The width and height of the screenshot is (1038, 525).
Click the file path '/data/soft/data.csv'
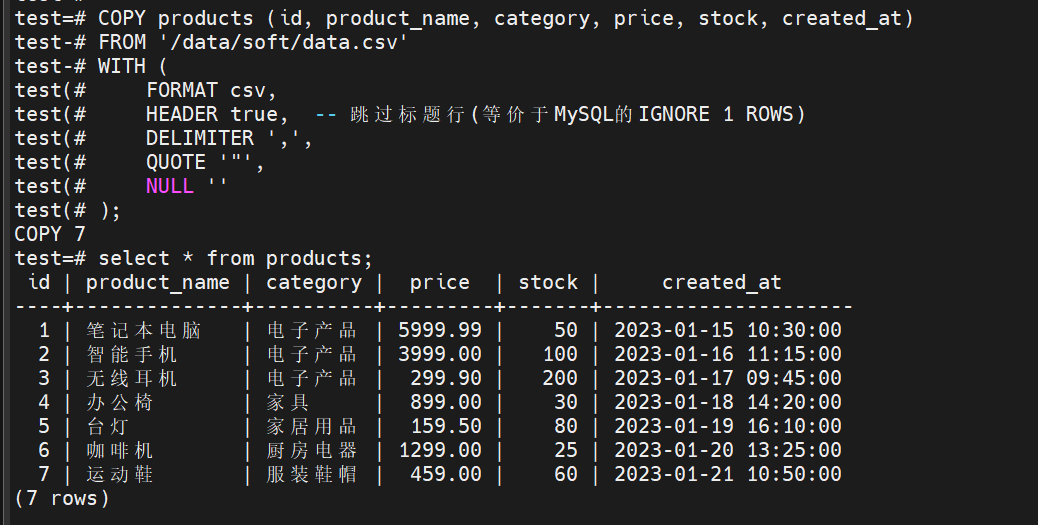[x=285, y=42]
